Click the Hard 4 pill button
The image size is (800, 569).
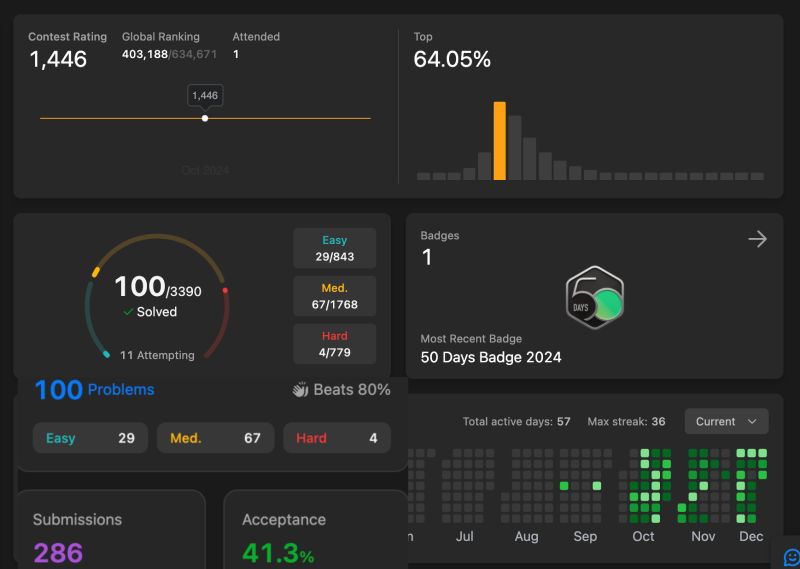[x=337, y=438]
